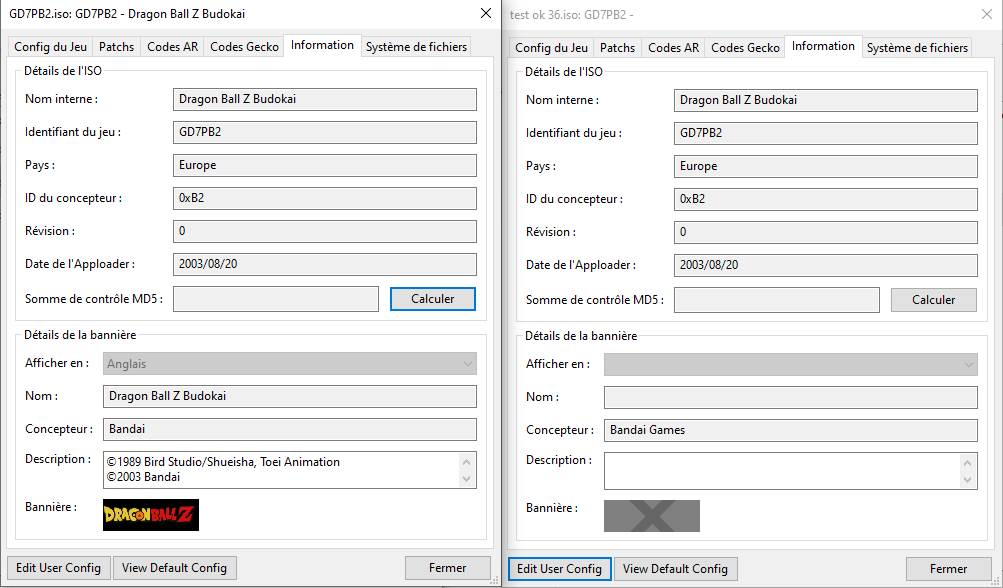Click Révision field in GD7PB2.iso window
Screen dimensions: 1003x588
(324, 232)
